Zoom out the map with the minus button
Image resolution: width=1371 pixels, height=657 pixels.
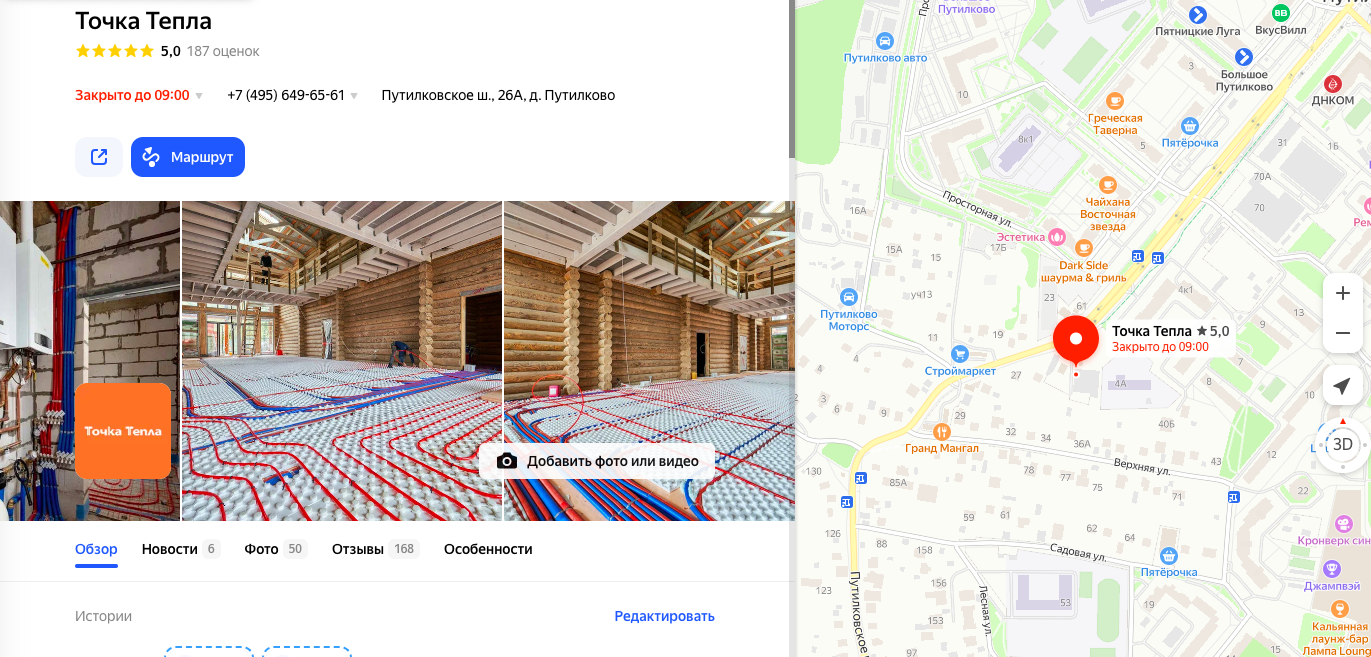[1342, 333]
